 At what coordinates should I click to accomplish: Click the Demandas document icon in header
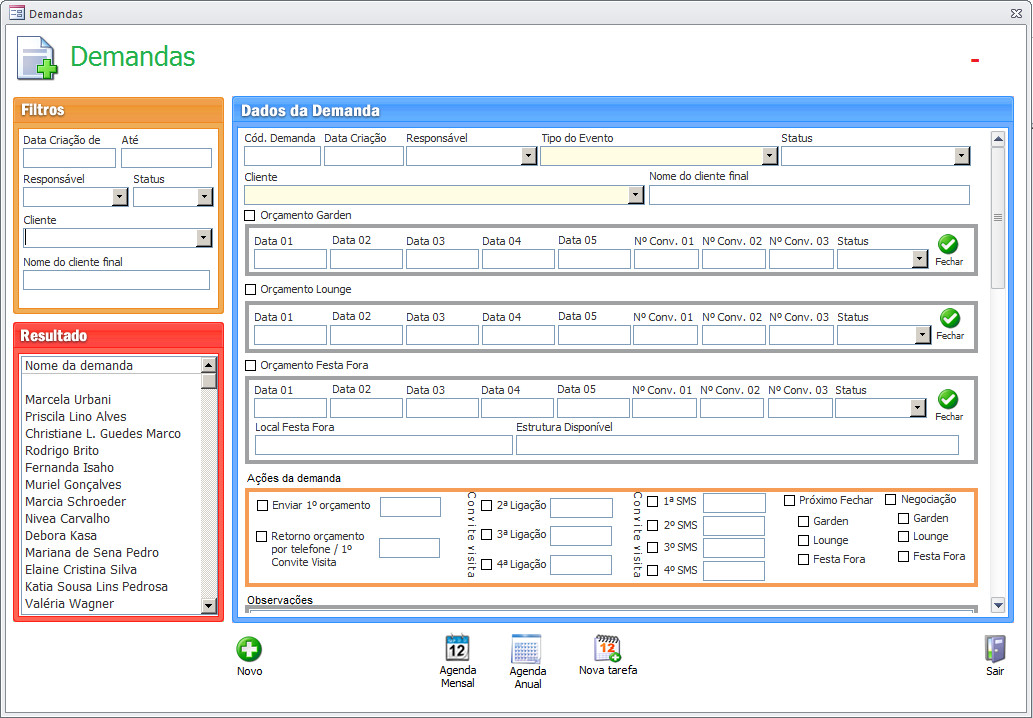click(37, 58)
